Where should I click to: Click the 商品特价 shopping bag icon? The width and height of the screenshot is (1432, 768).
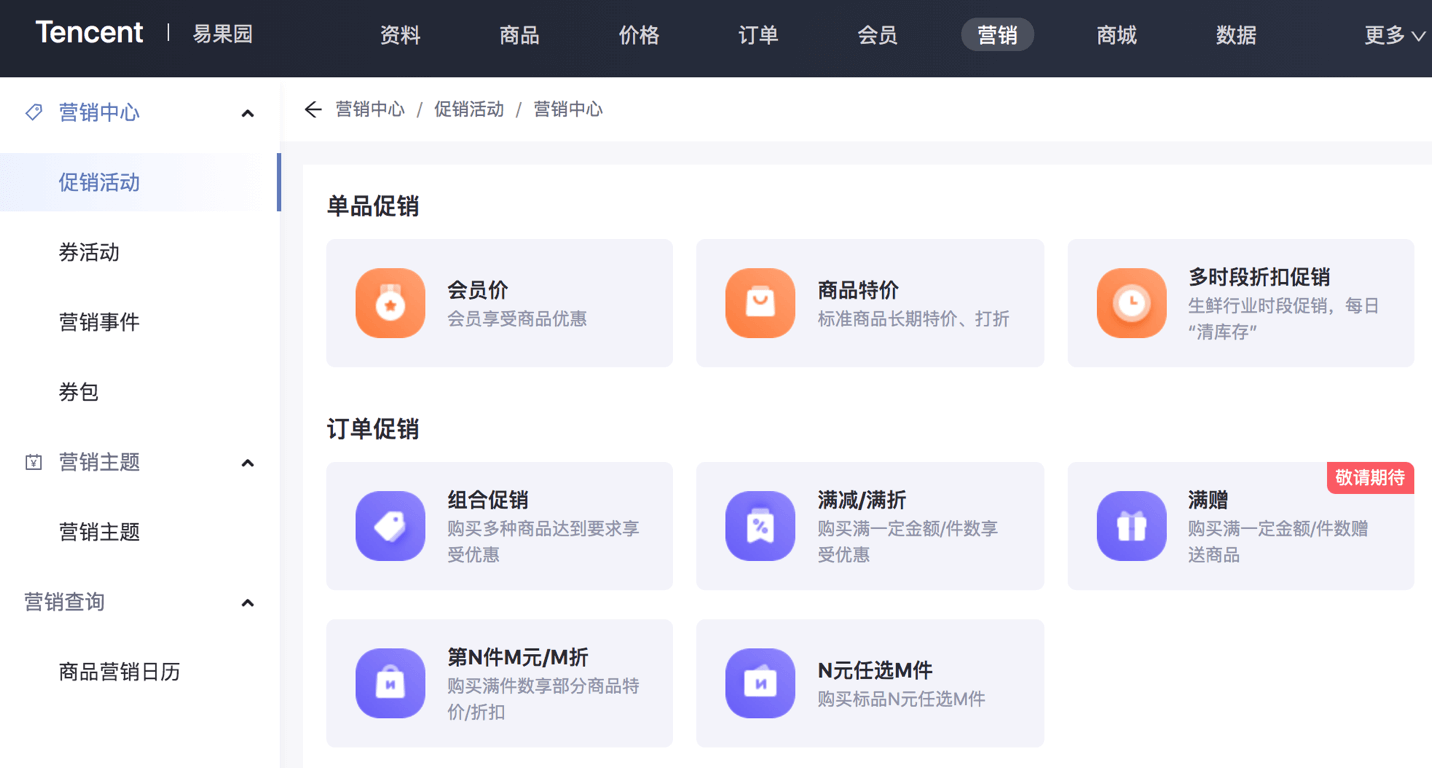click(x=760, y=303)
